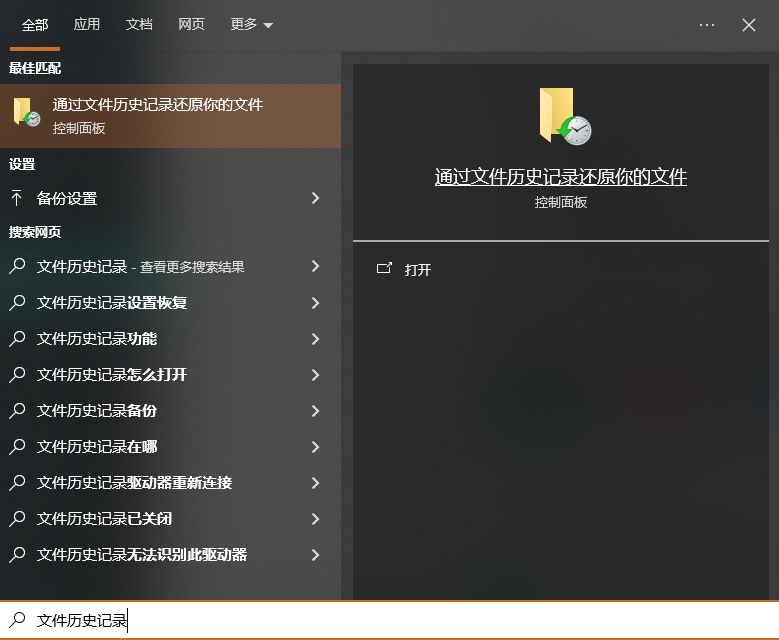Click search icon beside 文件历史记录无法识别此驱动器
This screenshot has width=779, height=640.
(17, 554)
